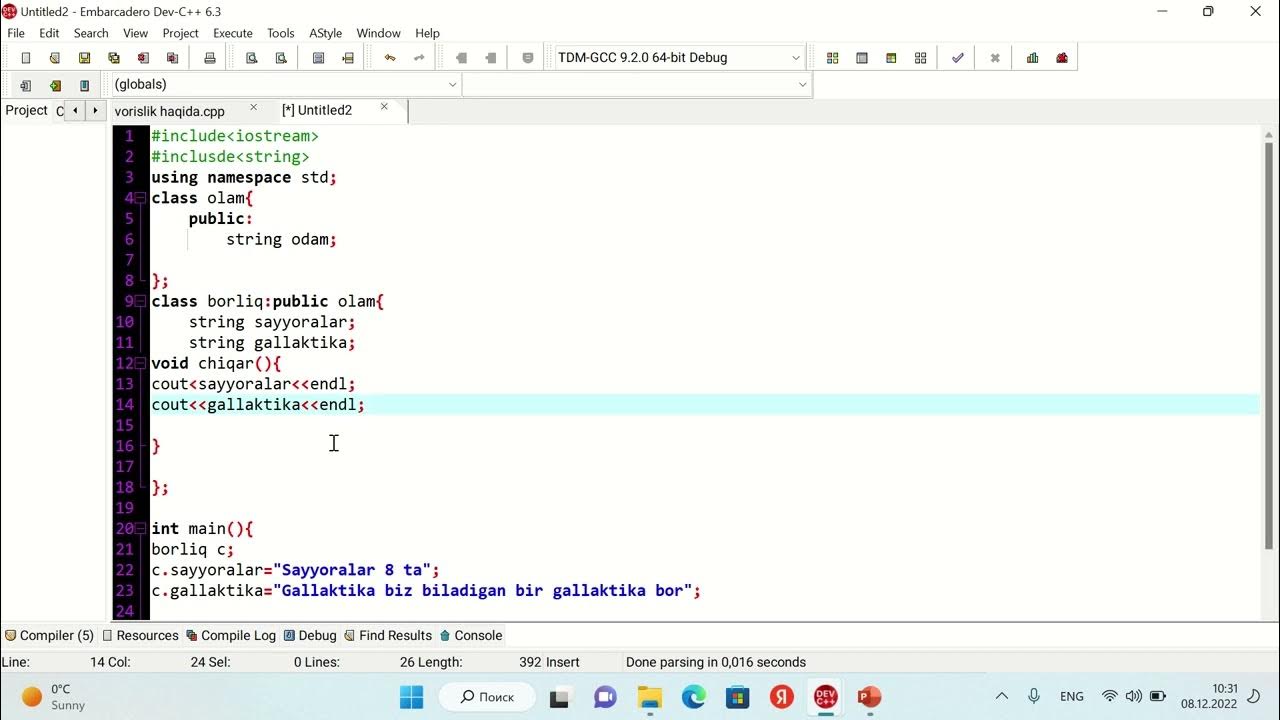Click line number 14 in the gutter
The width and height of the screenshot is (1280, 720).
(x=124, y=404)
